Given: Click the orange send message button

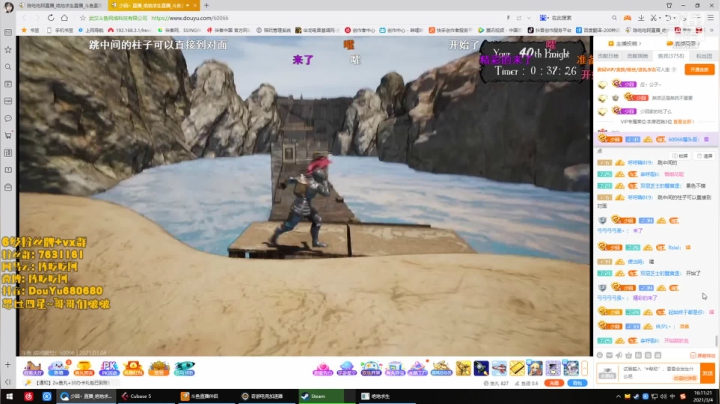Looking at the screenshot, I should click(707, 373).
